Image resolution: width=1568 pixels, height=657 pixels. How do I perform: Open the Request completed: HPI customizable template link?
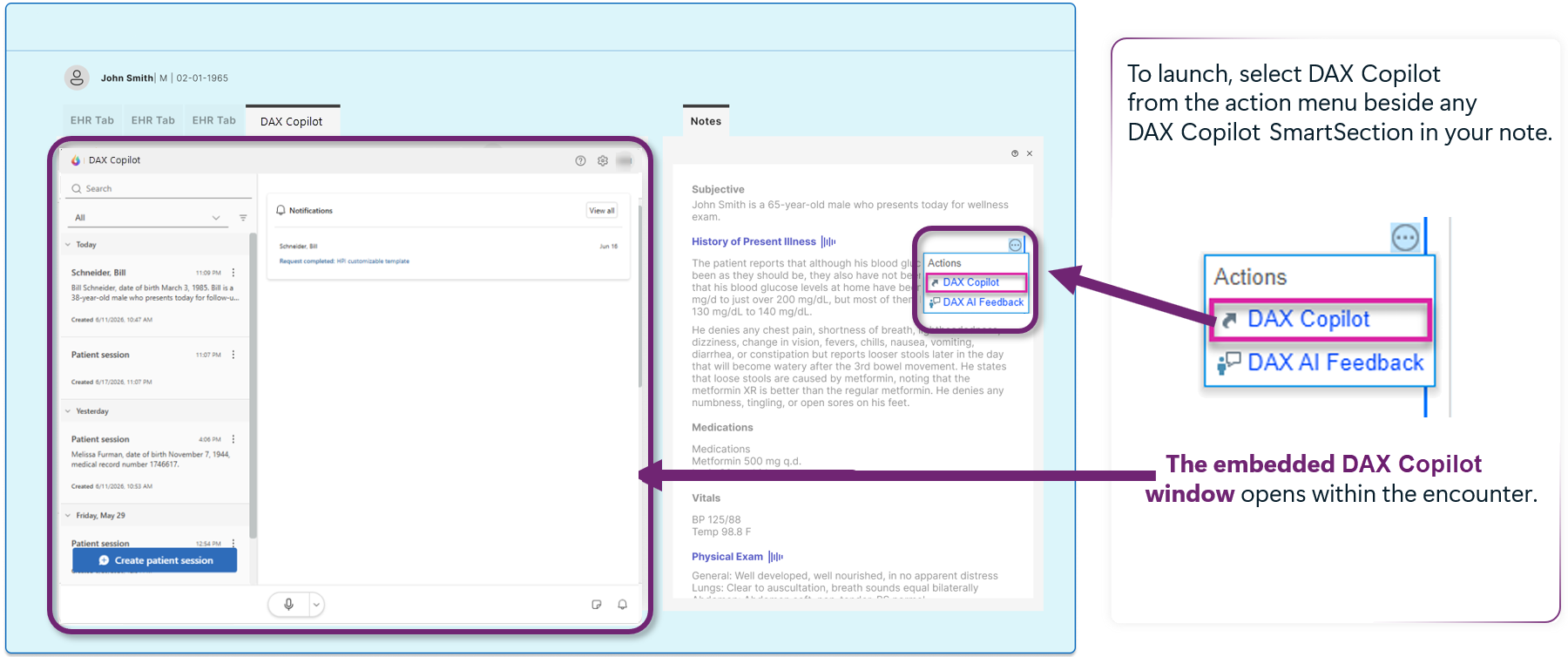[x=344, y=261]
